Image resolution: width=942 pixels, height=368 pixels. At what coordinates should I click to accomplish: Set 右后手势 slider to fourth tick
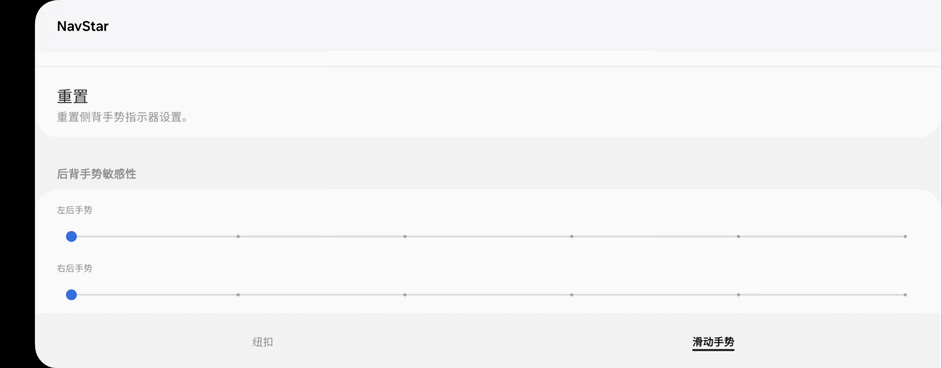tap(571, 295)
